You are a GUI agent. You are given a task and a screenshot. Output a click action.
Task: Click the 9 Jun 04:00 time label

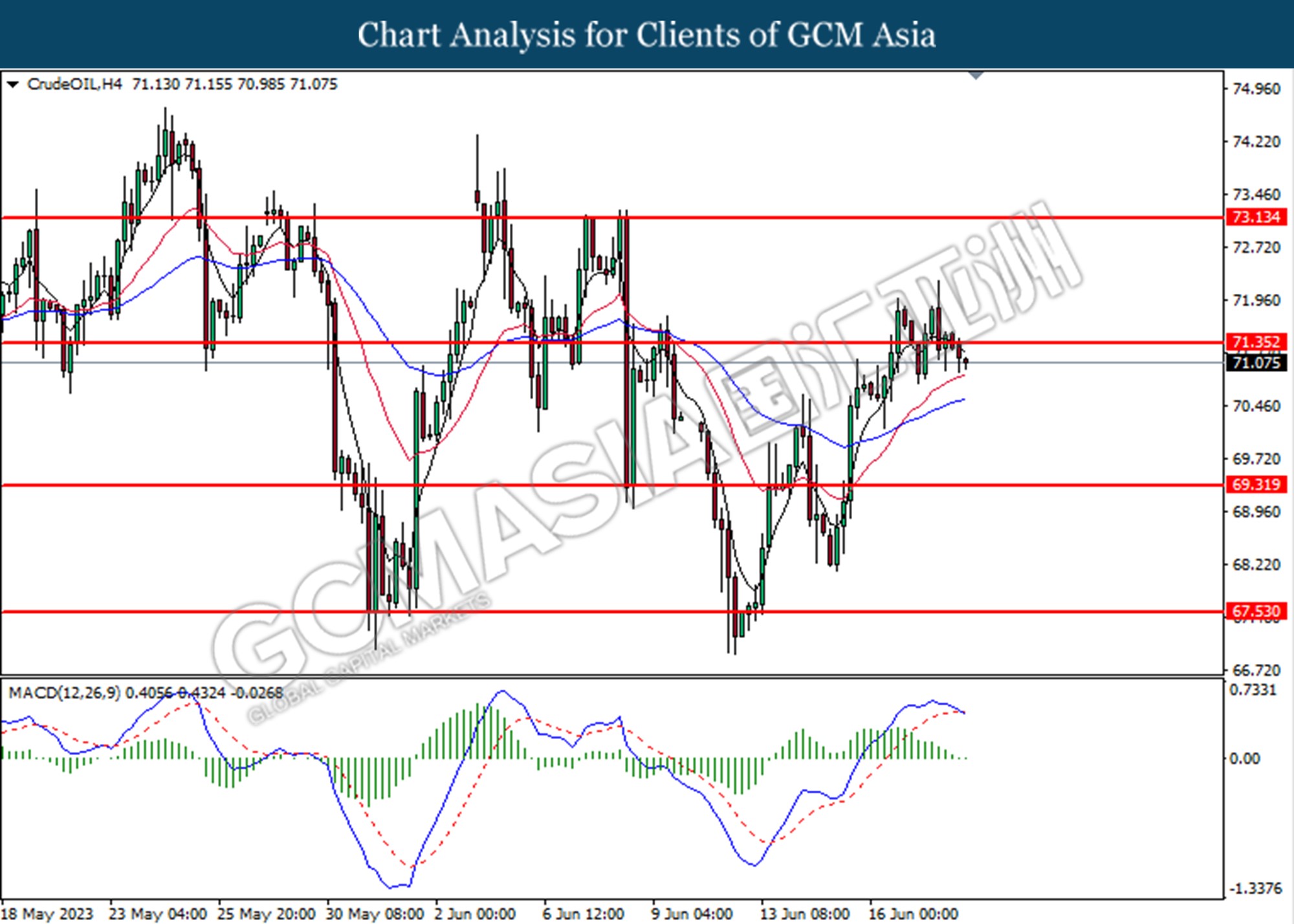coord(692,914)
